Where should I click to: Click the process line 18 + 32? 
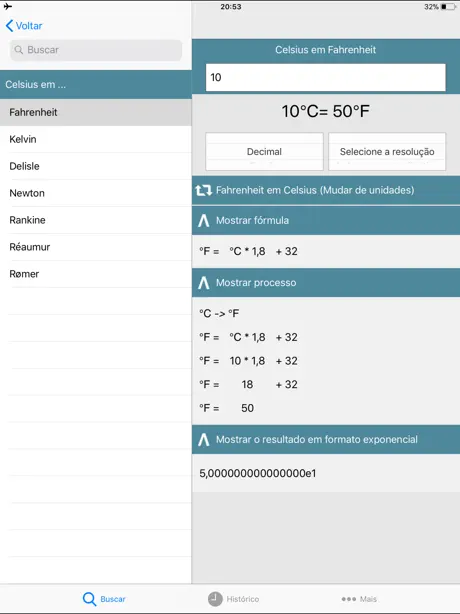point(248,385)
